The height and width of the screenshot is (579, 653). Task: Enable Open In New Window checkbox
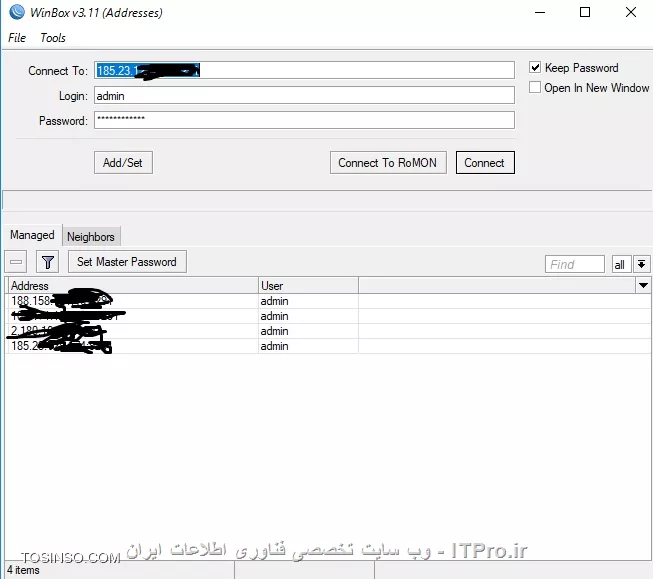(535, 87)
